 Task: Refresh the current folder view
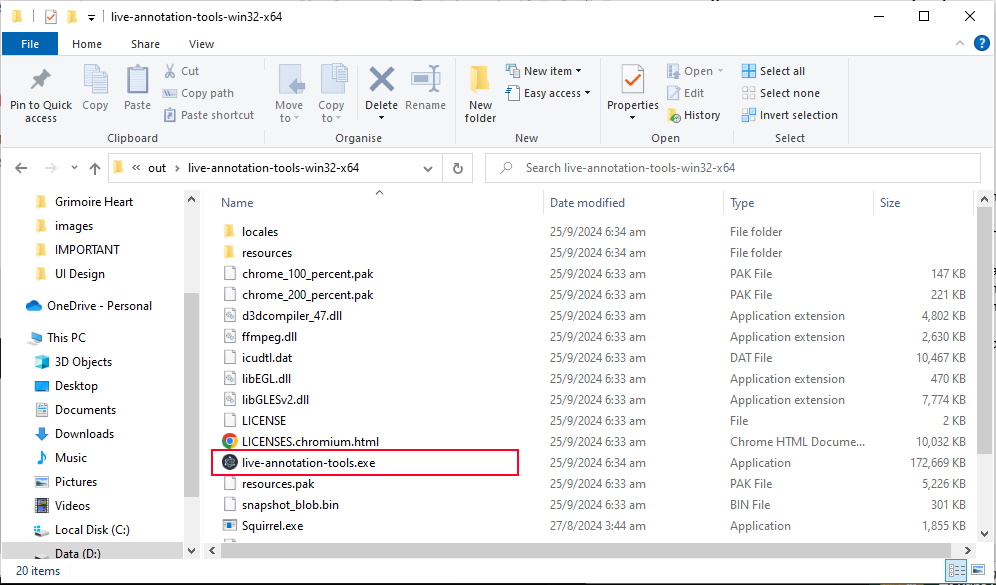pyautogui.click(x=457, y=168)
